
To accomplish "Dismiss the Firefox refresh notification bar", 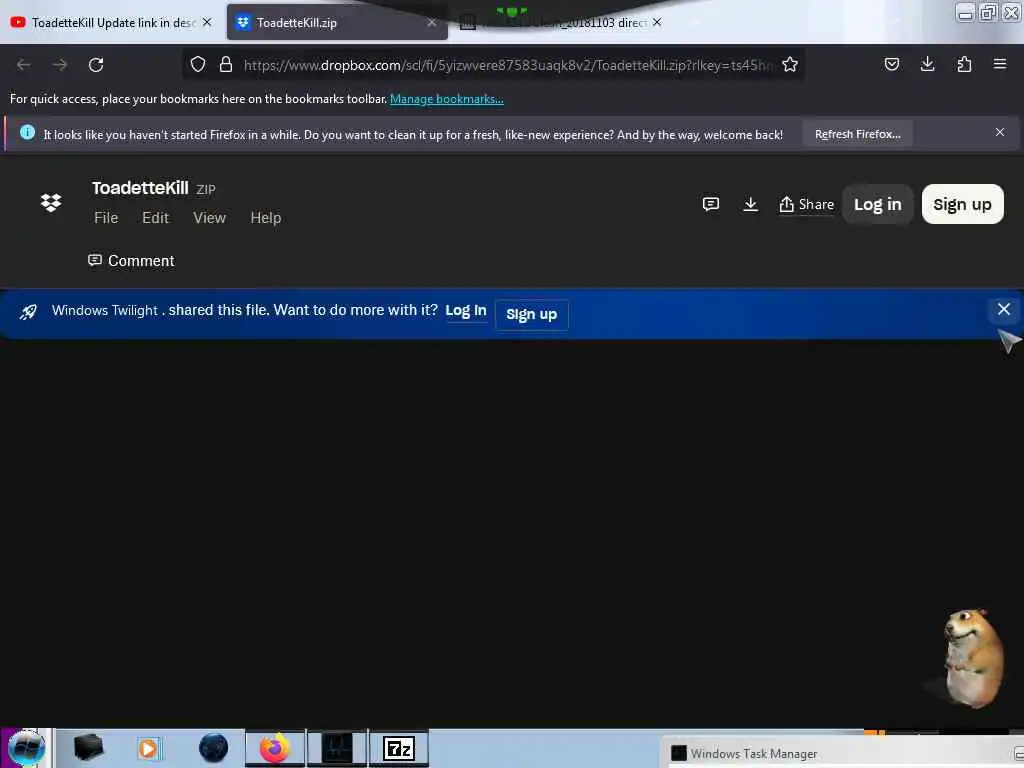I will 1000,132.
